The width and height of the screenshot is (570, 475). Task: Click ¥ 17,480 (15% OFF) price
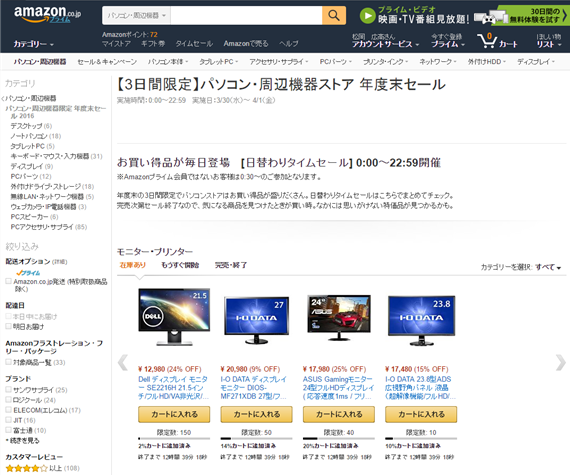pyautogui.click(x=417, y=369)
